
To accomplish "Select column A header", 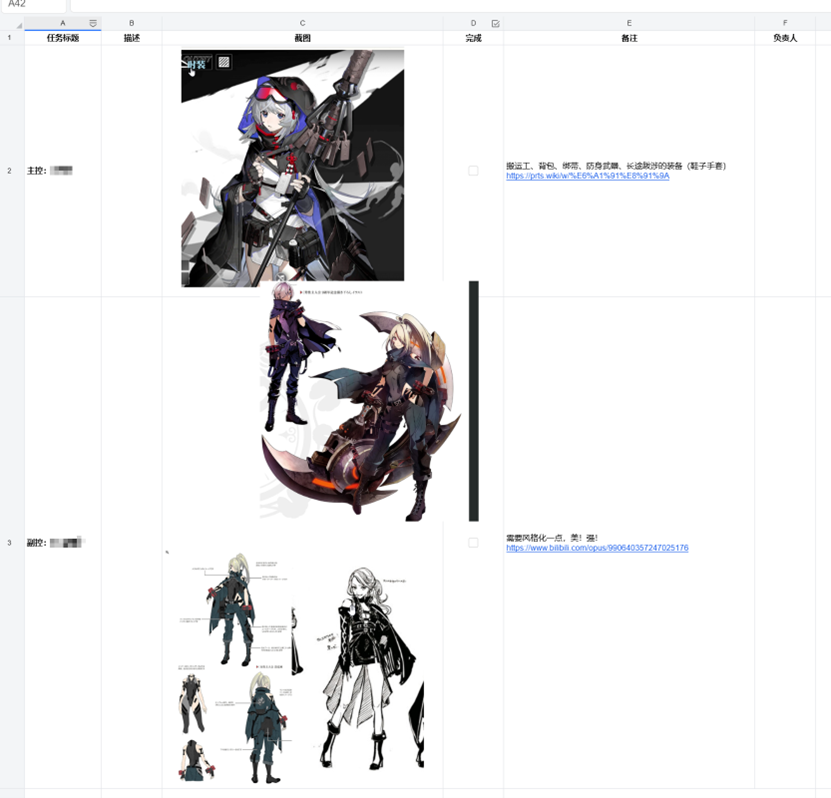I will point(63,23).
